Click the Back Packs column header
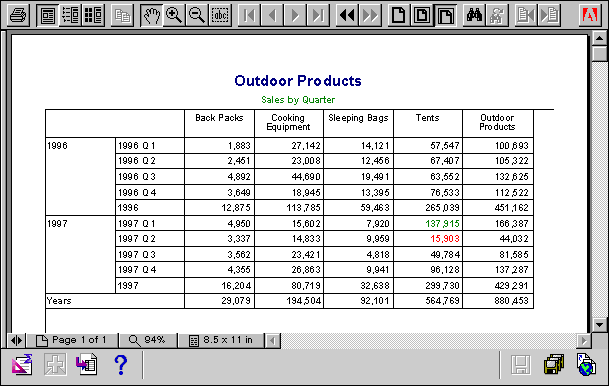This screenshot has width=609, height=386. [x=219, y=118]
